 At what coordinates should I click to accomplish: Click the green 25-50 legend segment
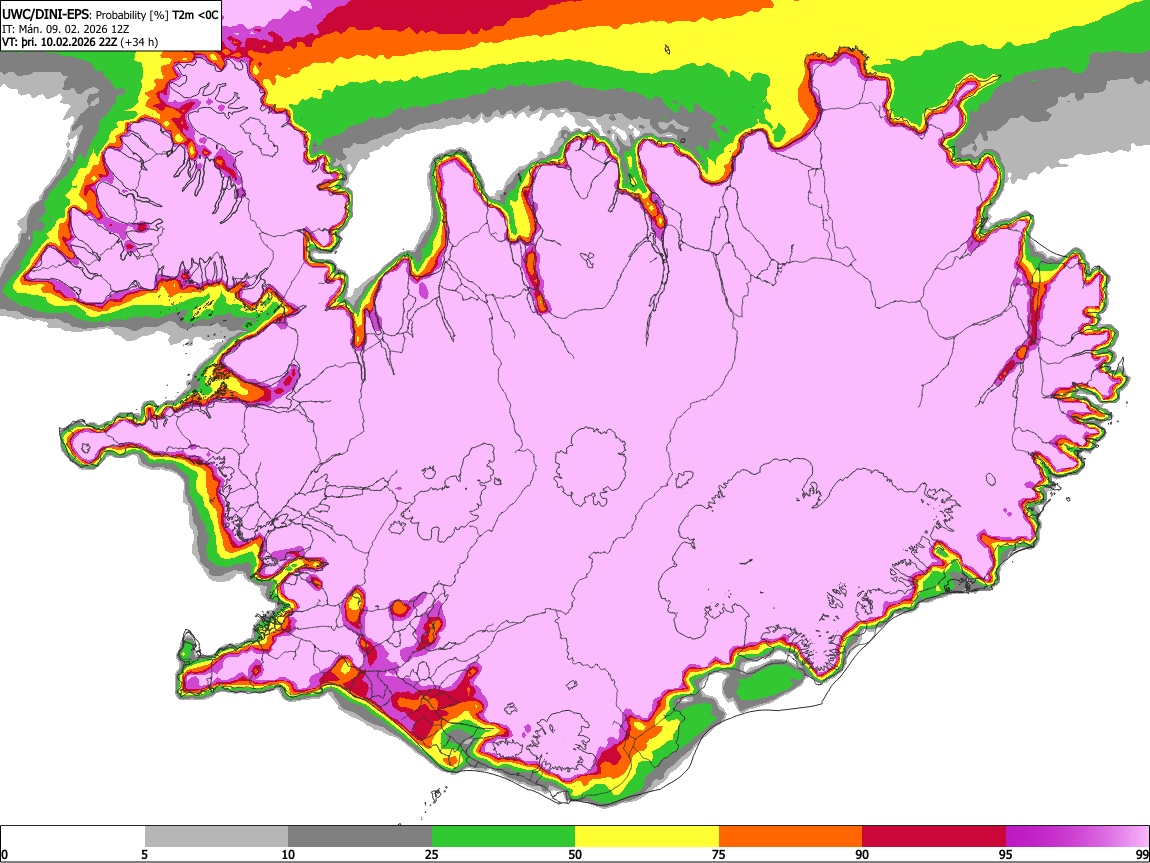point(503,836)
